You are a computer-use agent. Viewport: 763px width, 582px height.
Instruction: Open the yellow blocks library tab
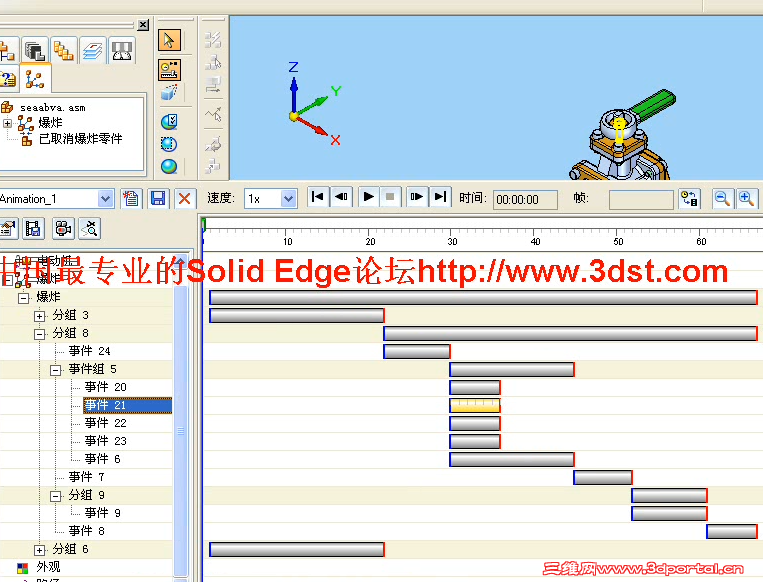point(64,50)
